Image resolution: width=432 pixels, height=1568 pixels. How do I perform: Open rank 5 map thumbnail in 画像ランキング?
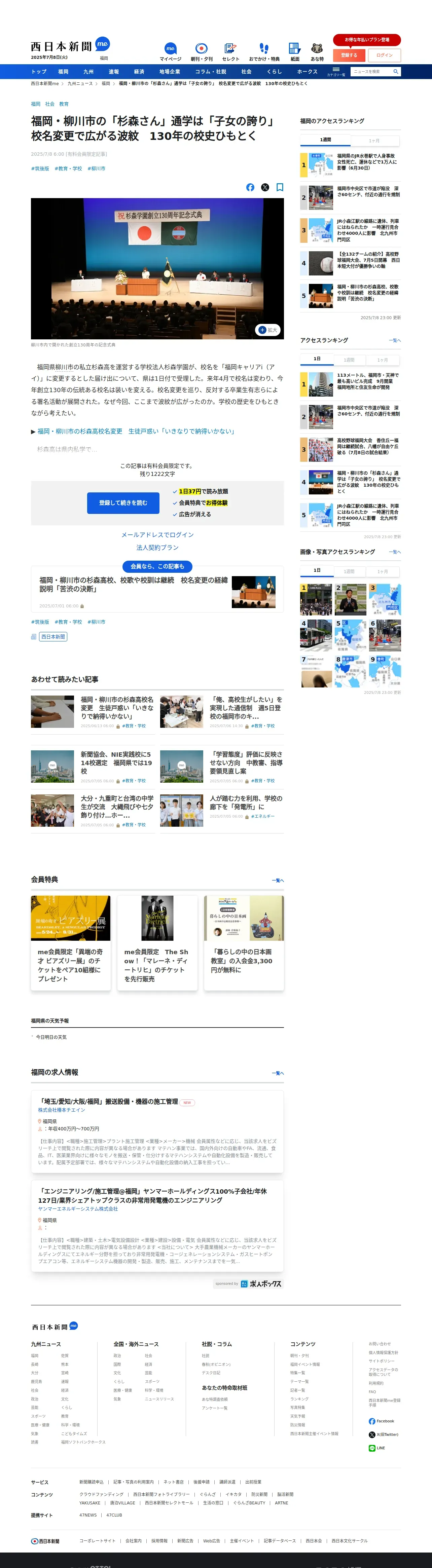[350, 635]
